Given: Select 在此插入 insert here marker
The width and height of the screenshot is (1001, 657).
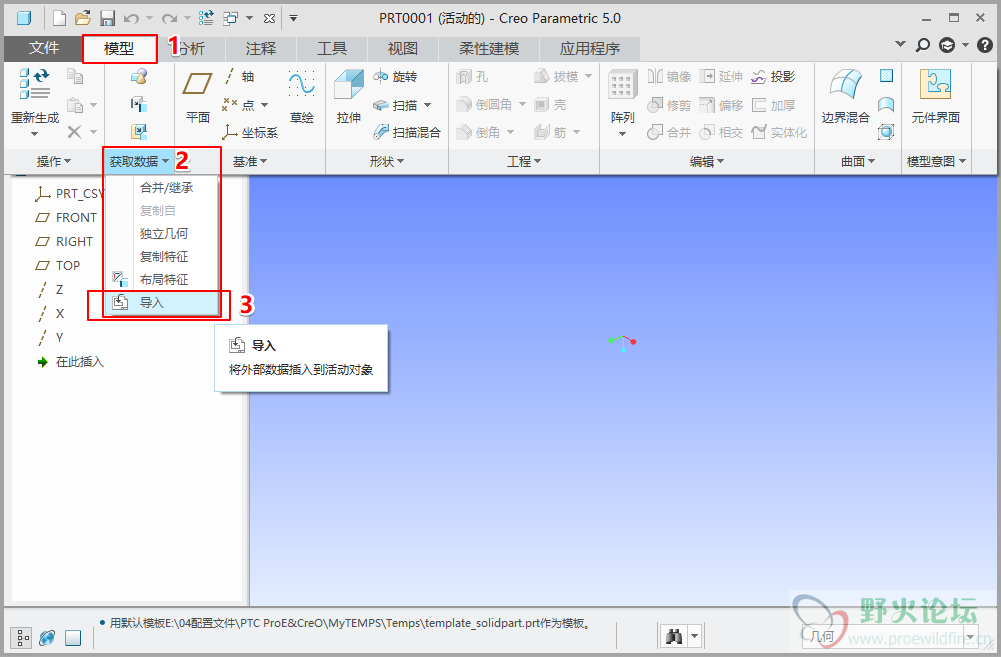Looking at the screenshot, I should (x=70, y=362).
